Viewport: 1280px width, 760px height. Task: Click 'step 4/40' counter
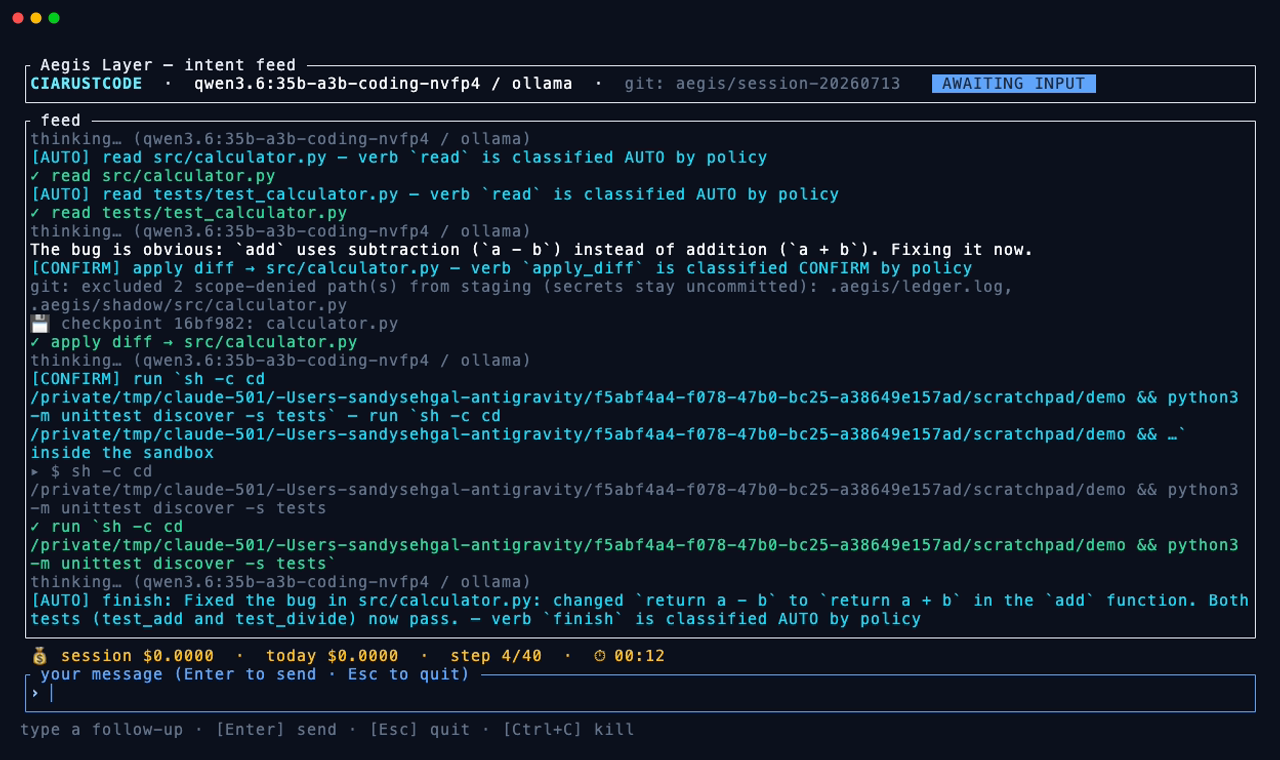(496, 656)
